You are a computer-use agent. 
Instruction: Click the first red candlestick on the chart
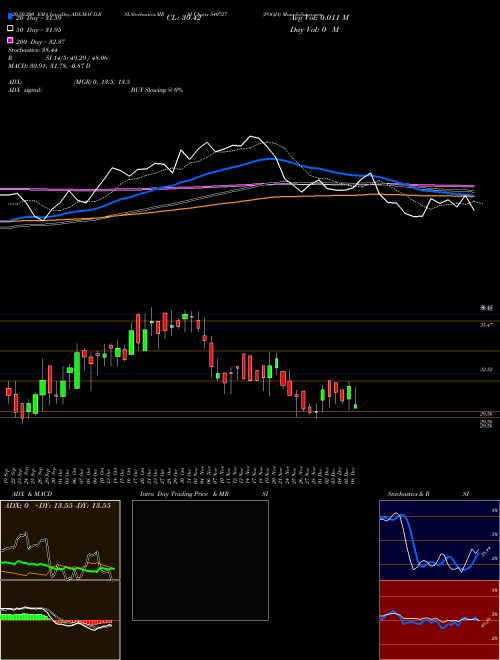8,392
